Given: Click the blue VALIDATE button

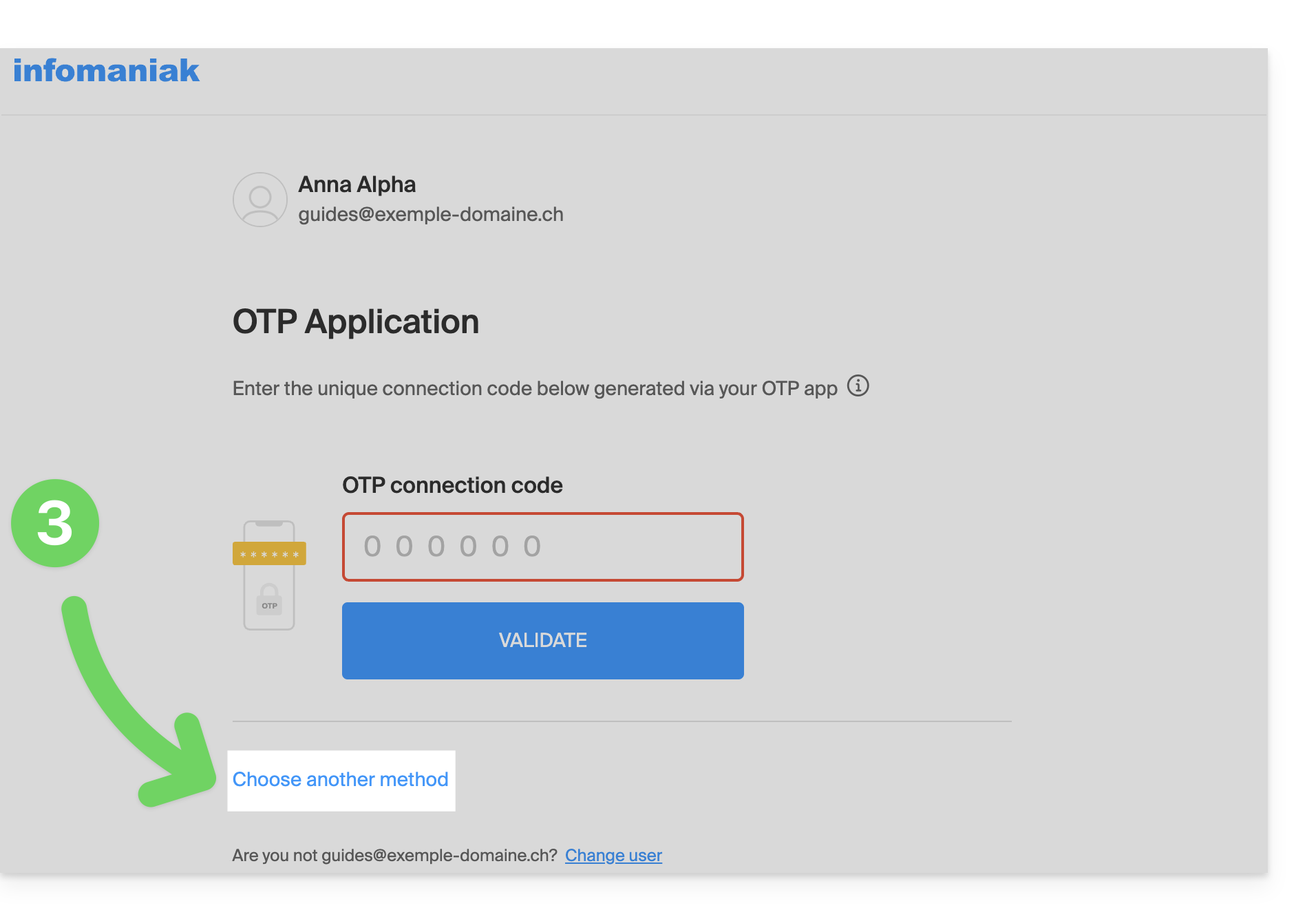Looking at the screenshot, I should 542,641.
